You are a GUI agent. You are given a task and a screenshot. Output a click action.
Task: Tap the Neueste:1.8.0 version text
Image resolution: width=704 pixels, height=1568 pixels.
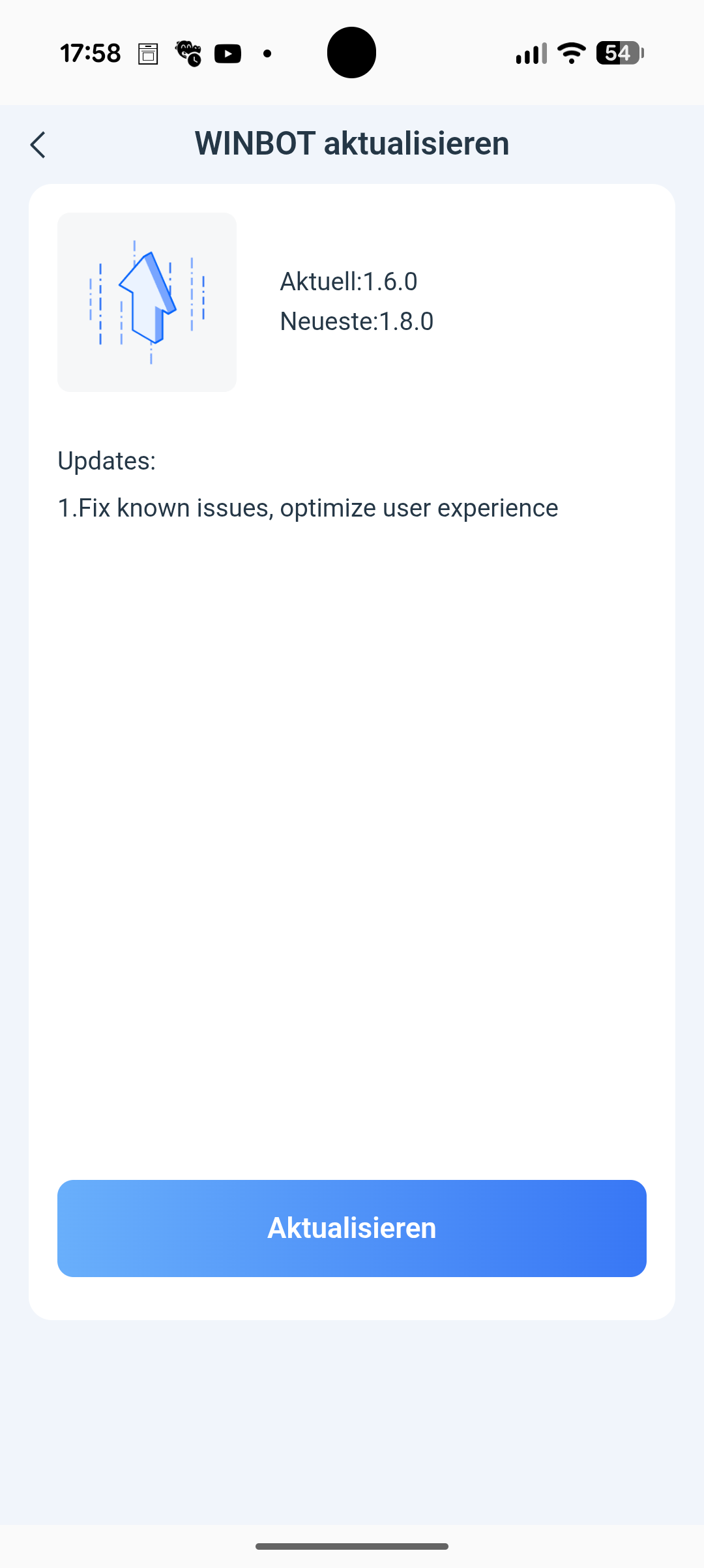click(x=357, y=322)
